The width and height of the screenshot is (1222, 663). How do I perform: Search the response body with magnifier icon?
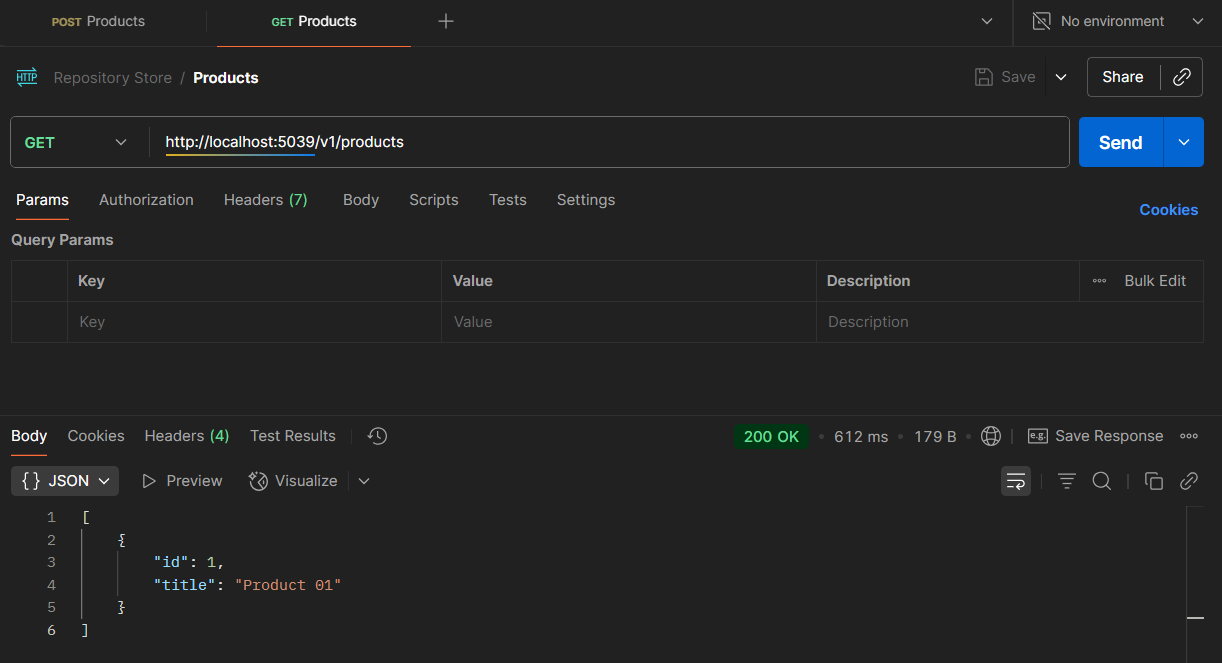1102,481
